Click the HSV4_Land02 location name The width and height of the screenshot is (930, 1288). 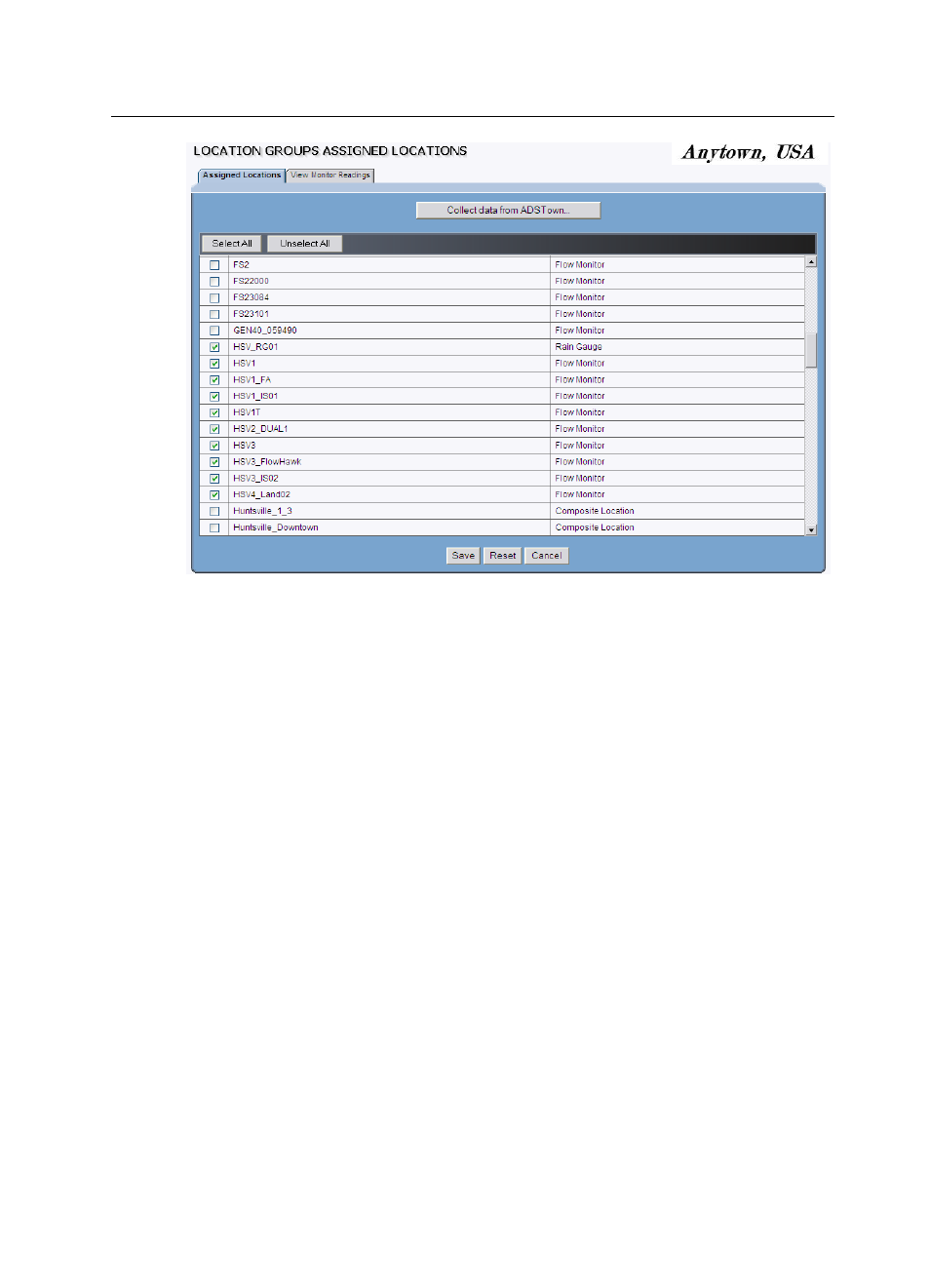(x=261, y=495)
